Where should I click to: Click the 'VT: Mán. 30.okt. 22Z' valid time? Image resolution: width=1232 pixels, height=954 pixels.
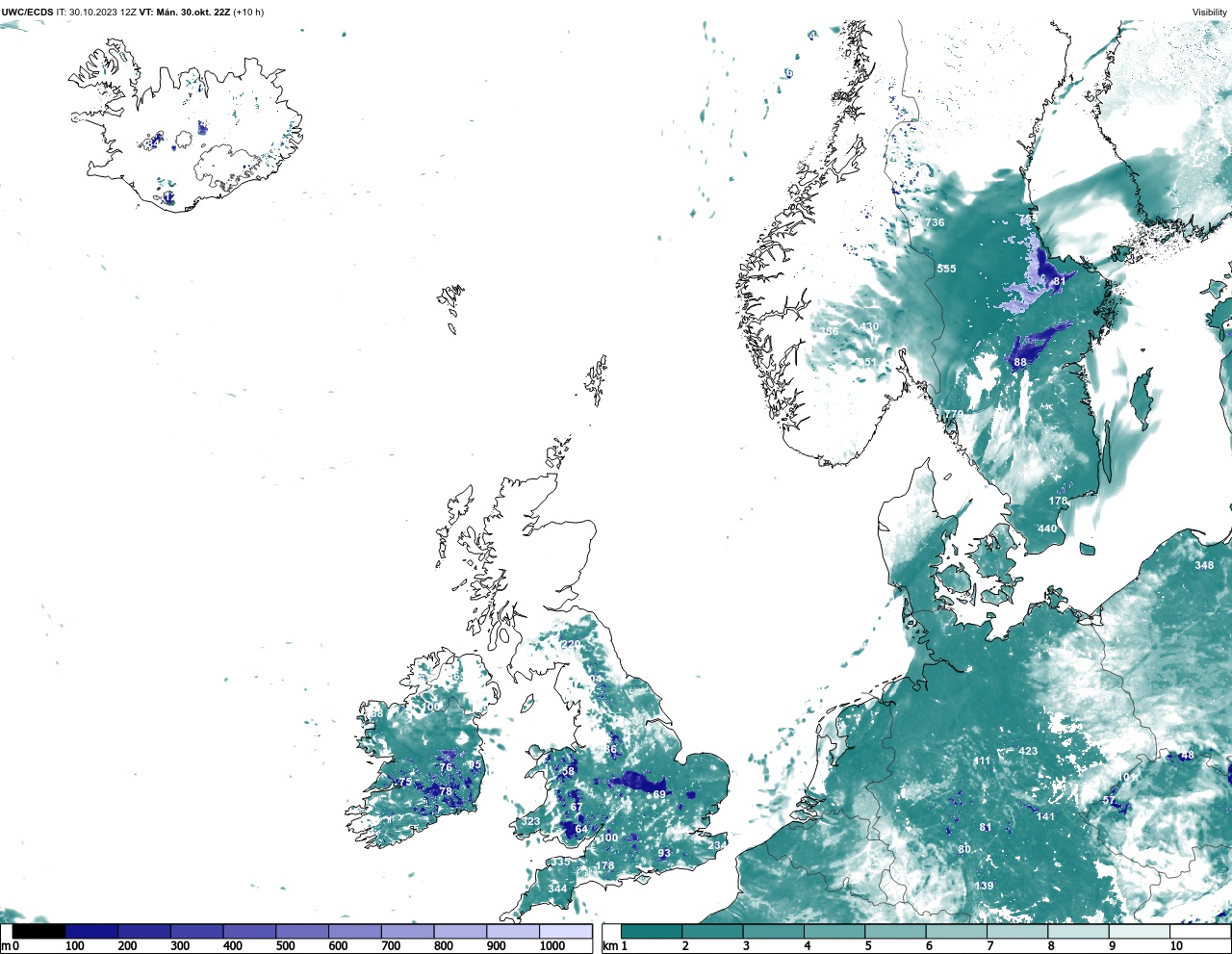click(x=185, y=13)
